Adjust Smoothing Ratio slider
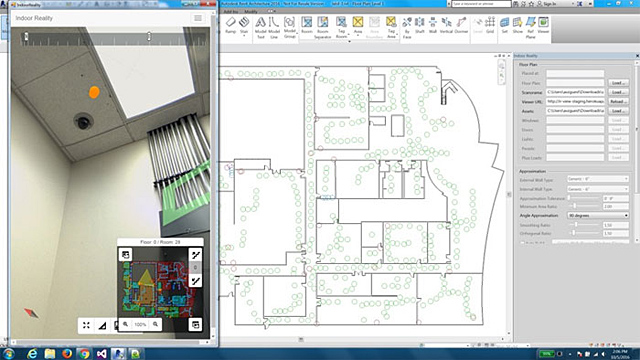The width and height of the screenshot is (640, 360). pos(584,225)
